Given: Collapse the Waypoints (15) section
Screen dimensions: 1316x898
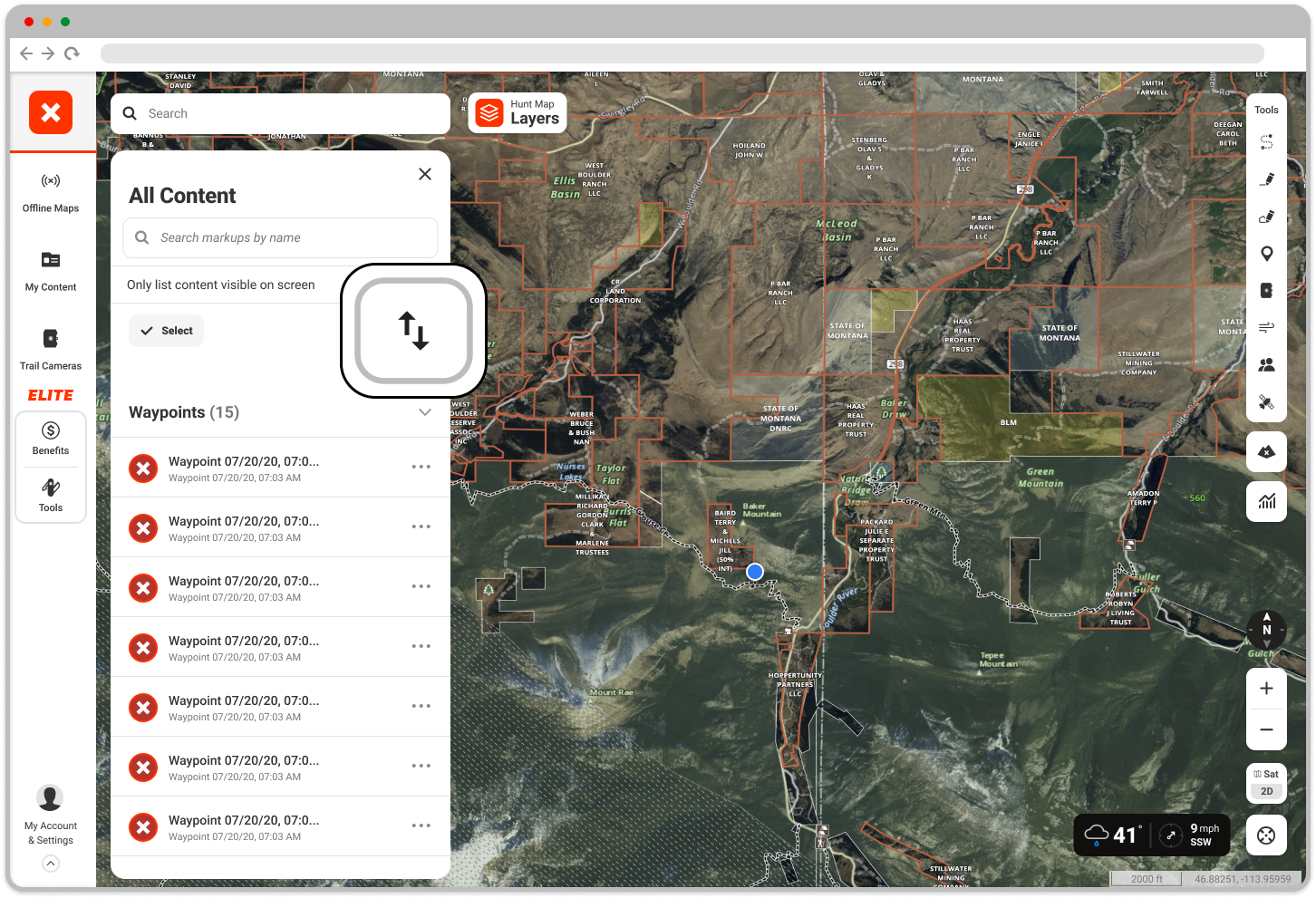Looking at the screenshot, I should coord(425,412).
